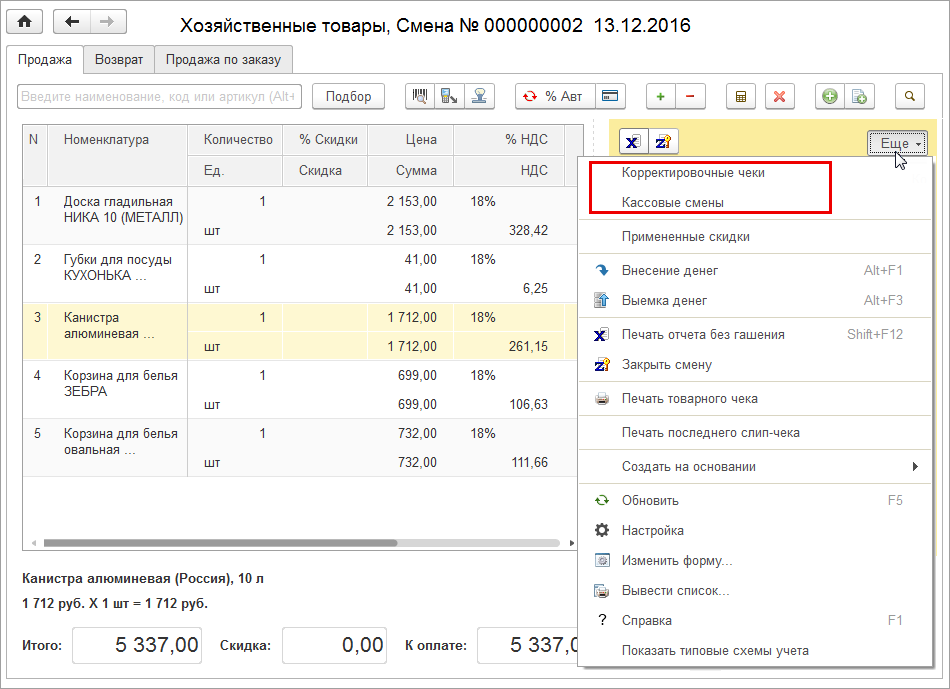Click НДС amount 328,42

(509, 230)
